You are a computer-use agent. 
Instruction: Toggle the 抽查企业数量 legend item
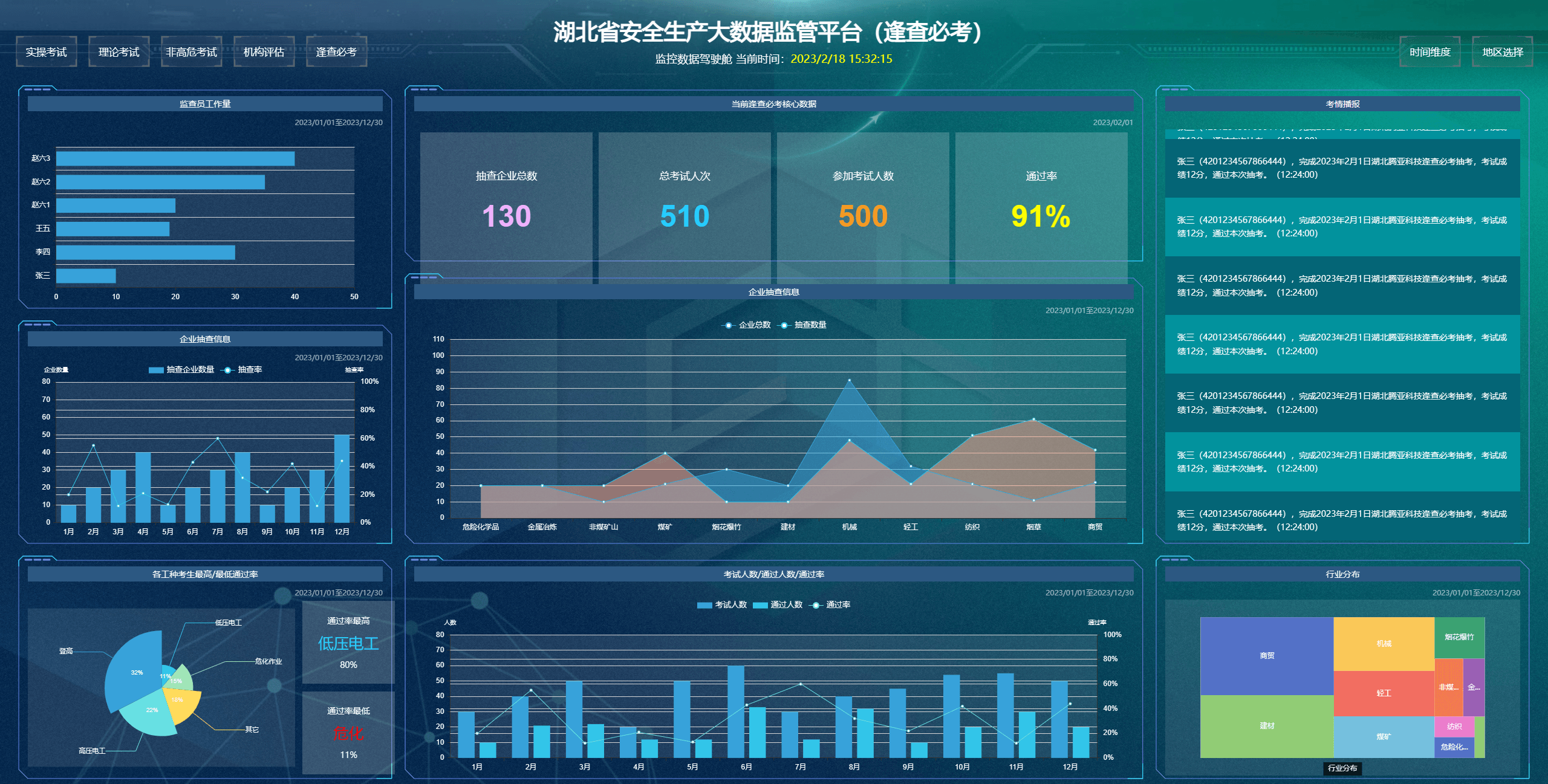click(x=181, y=369)
